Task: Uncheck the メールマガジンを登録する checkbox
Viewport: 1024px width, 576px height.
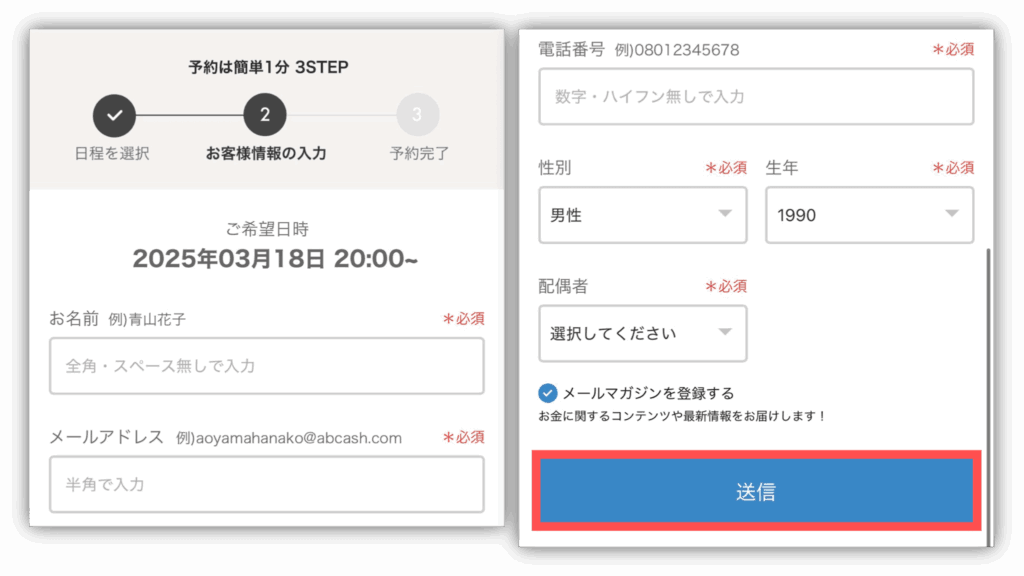Action: click(x=547, y=393)
